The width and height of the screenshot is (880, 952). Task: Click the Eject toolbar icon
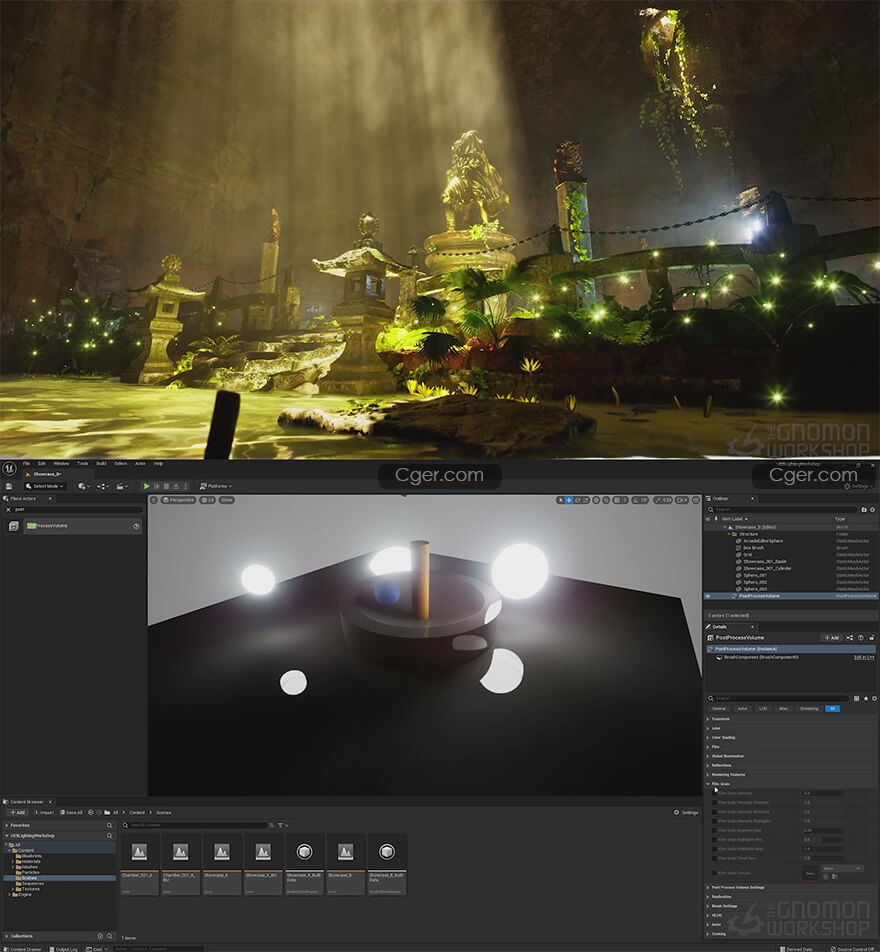pos(176,486)
